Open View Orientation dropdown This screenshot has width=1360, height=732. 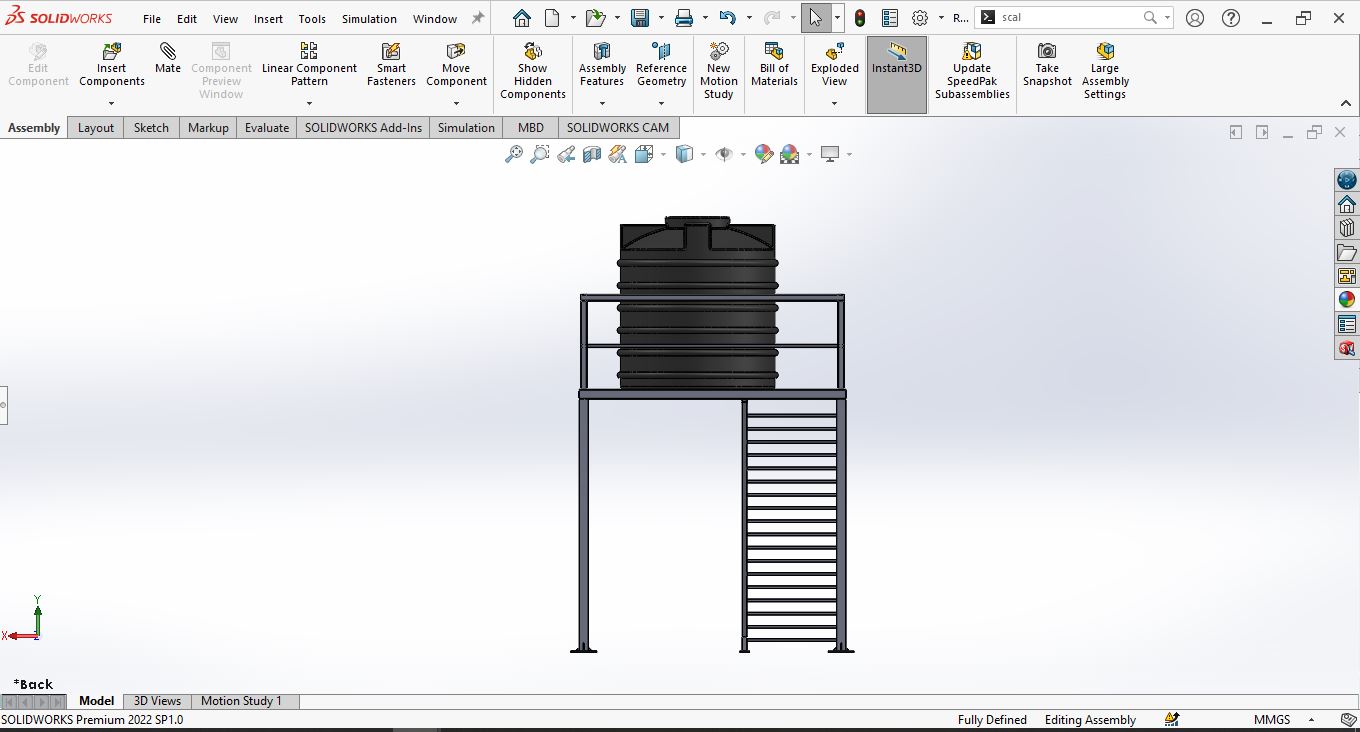point(664,154)
